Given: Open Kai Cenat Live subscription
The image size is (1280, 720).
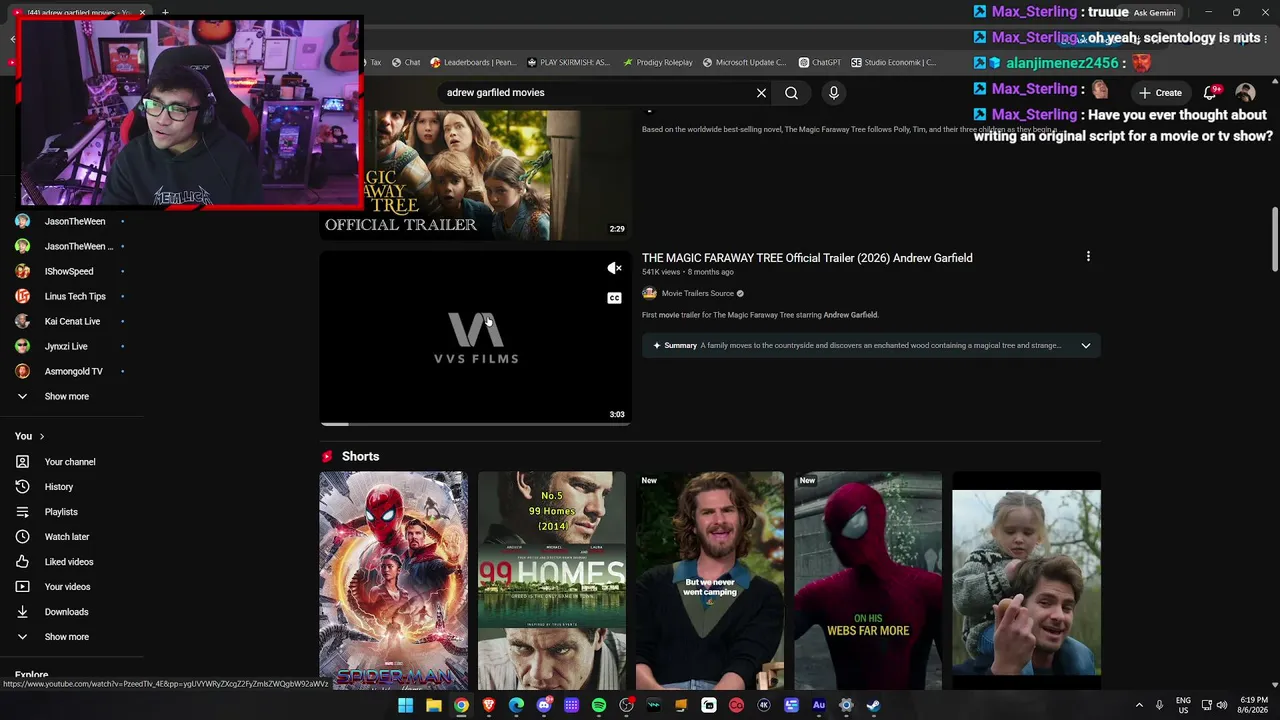Looking at the screenshot, I should [x=72, y=322].
